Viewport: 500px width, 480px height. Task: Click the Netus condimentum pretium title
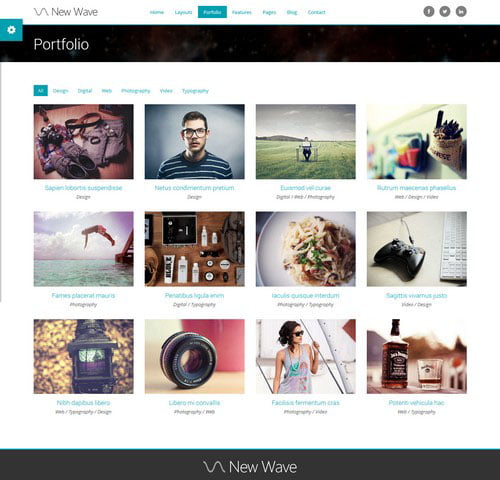(x=194, y=188)
